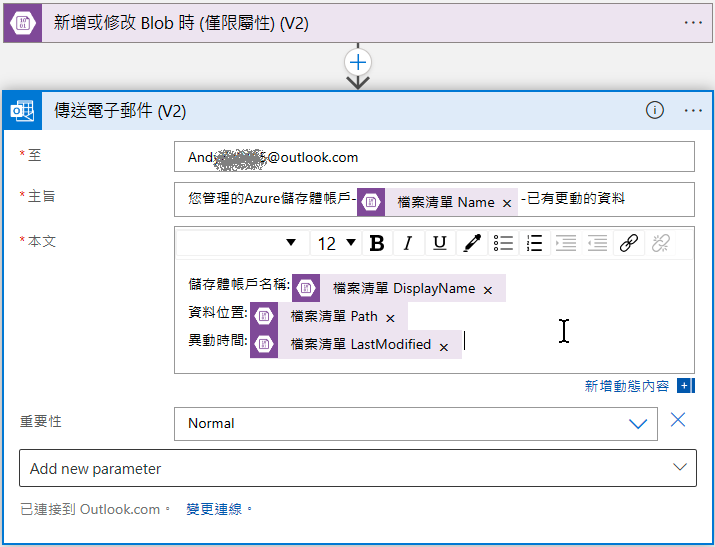The width and height of the screenshot is (715, 547).
Task: Click subject text 您管理的Azure儲存體帳戶-
Action: [x=272, y=198]
